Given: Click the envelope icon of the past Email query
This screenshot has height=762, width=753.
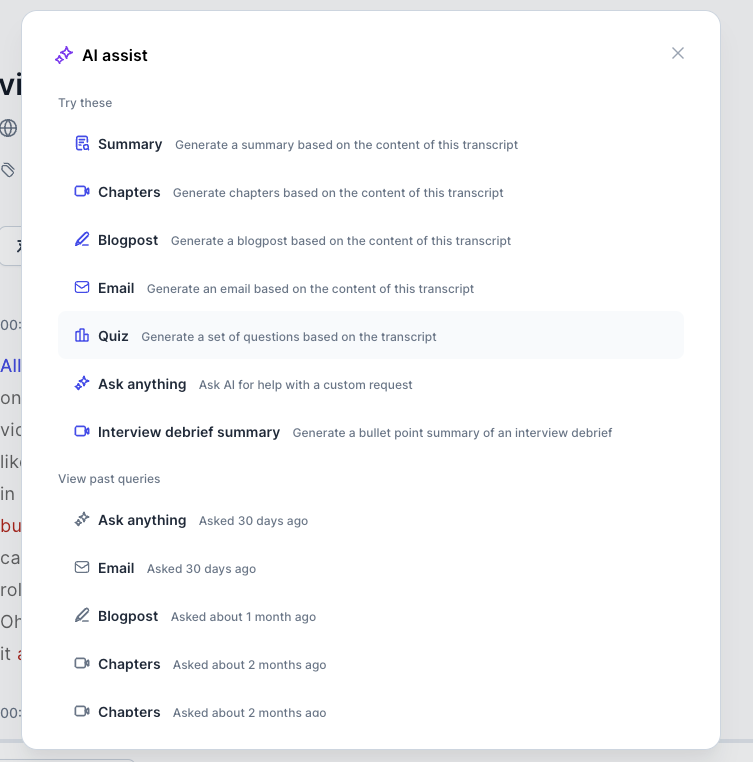Looking at the screenshot, I should tap(82, 568).
